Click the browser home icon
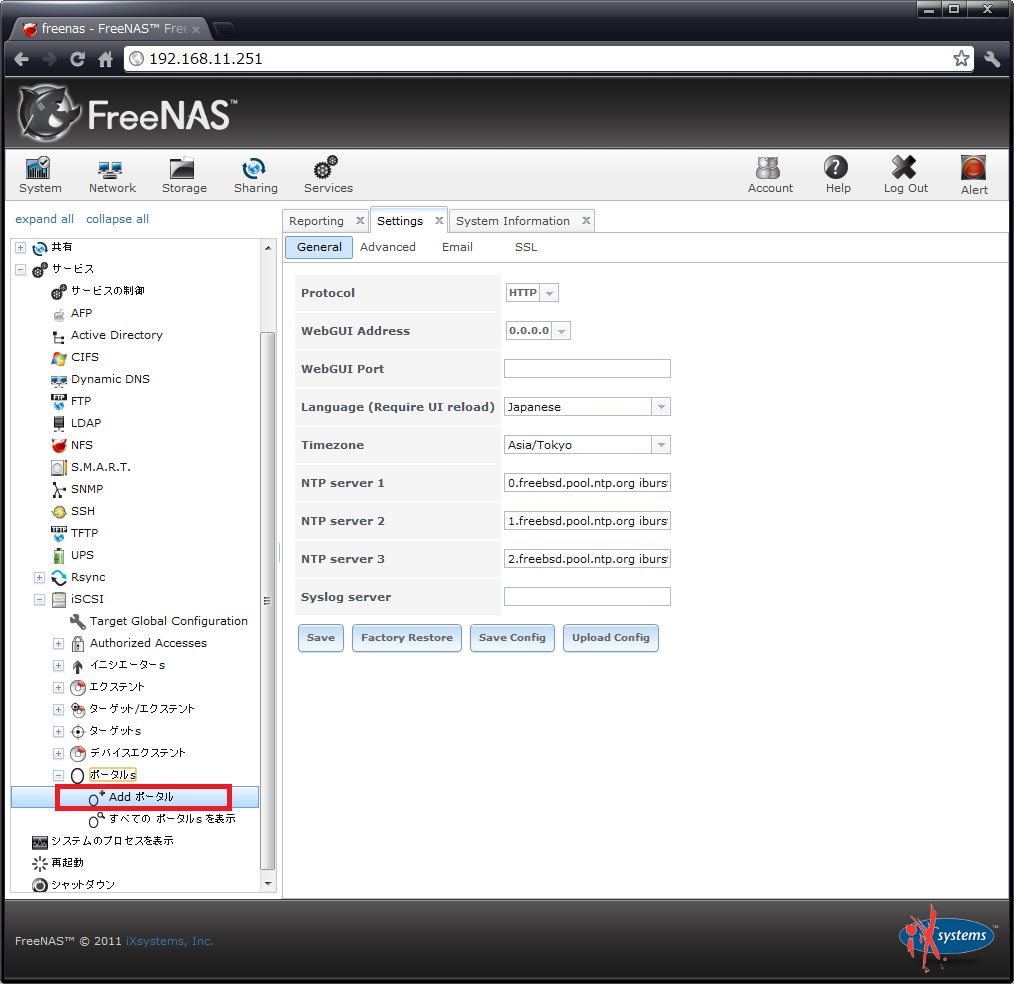The height and width of the screenshot is (984, 1014). [x=105, y=59]
